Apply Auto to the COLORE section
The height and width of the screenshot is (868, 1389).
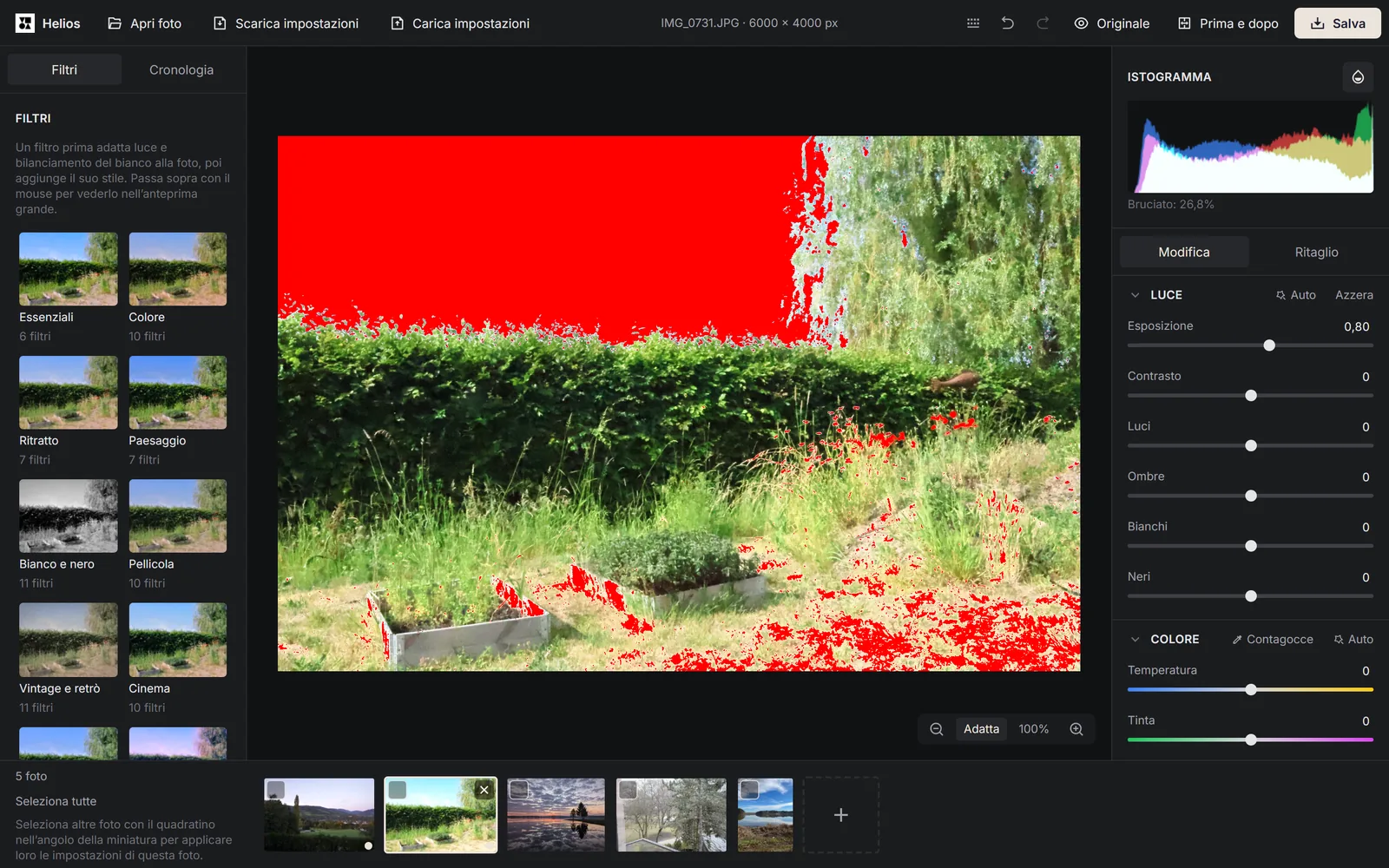pyautogui.click(x=1353, y=639)
